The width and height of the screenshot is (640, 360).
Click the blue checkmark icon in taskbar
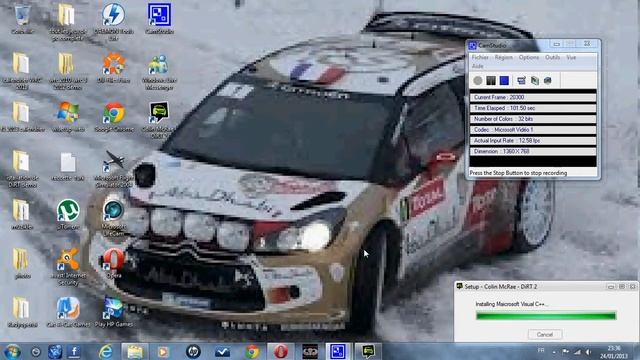[x=222, y=351]
